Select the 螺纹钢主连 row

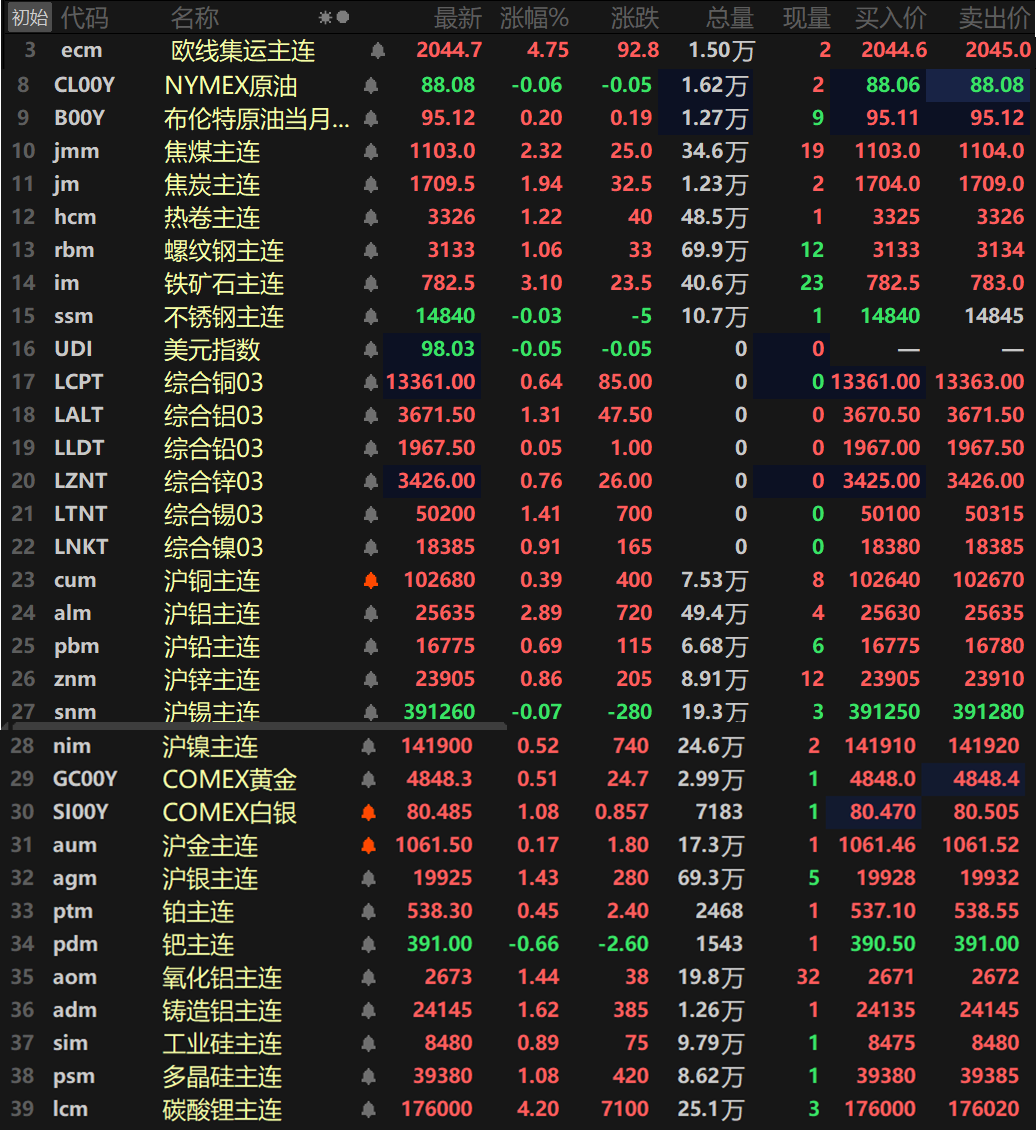click(224, 250)
